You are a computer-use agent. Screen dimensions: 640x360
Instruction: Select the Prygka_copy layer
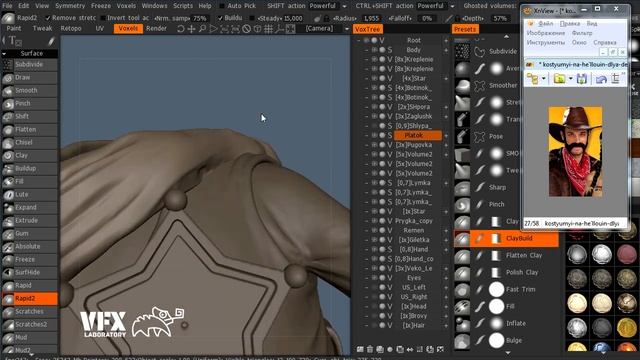pos(413,221)
